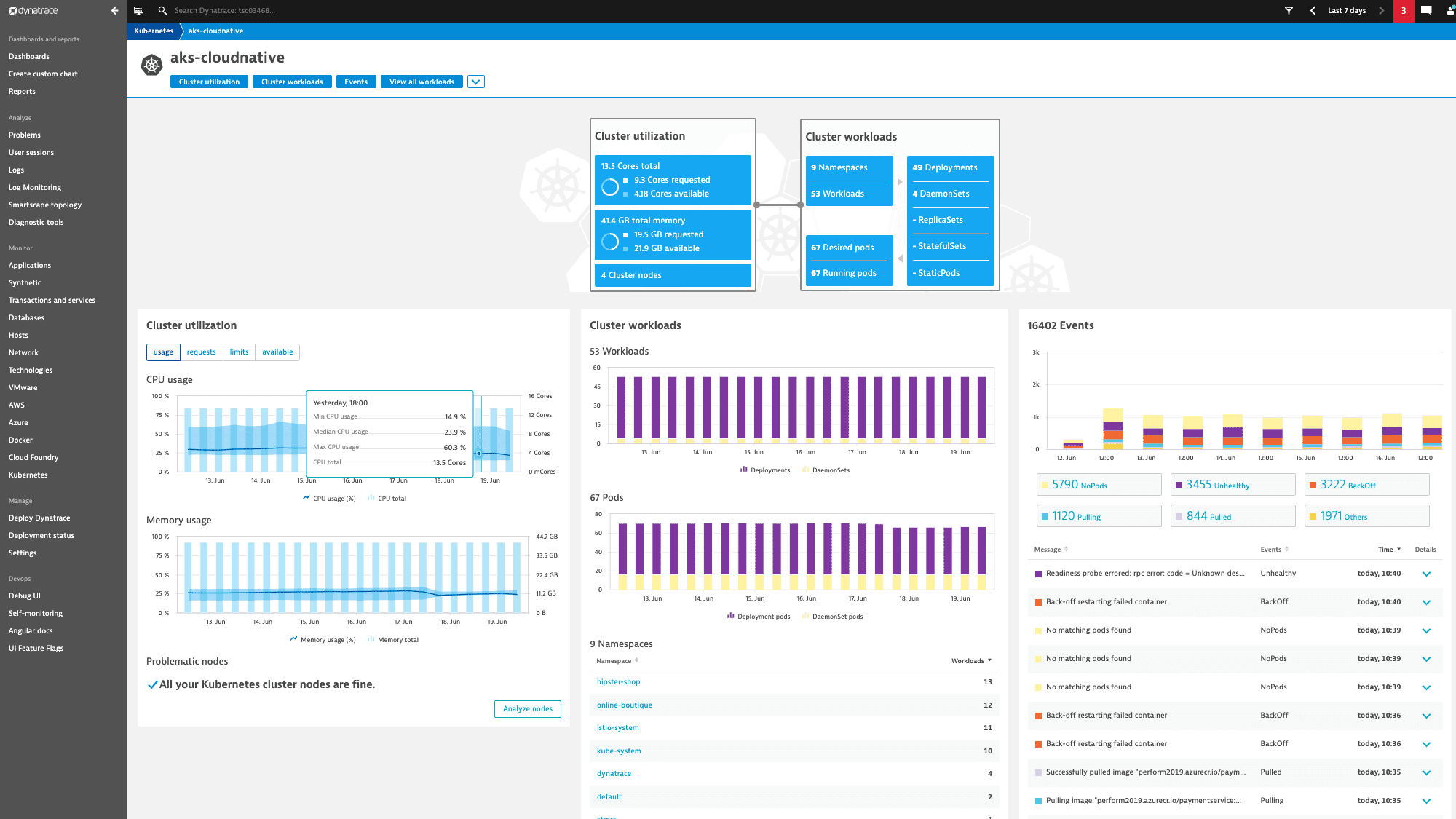Click the Analyze nodes button
1456x819 pixels.
[x=527, y=708]
